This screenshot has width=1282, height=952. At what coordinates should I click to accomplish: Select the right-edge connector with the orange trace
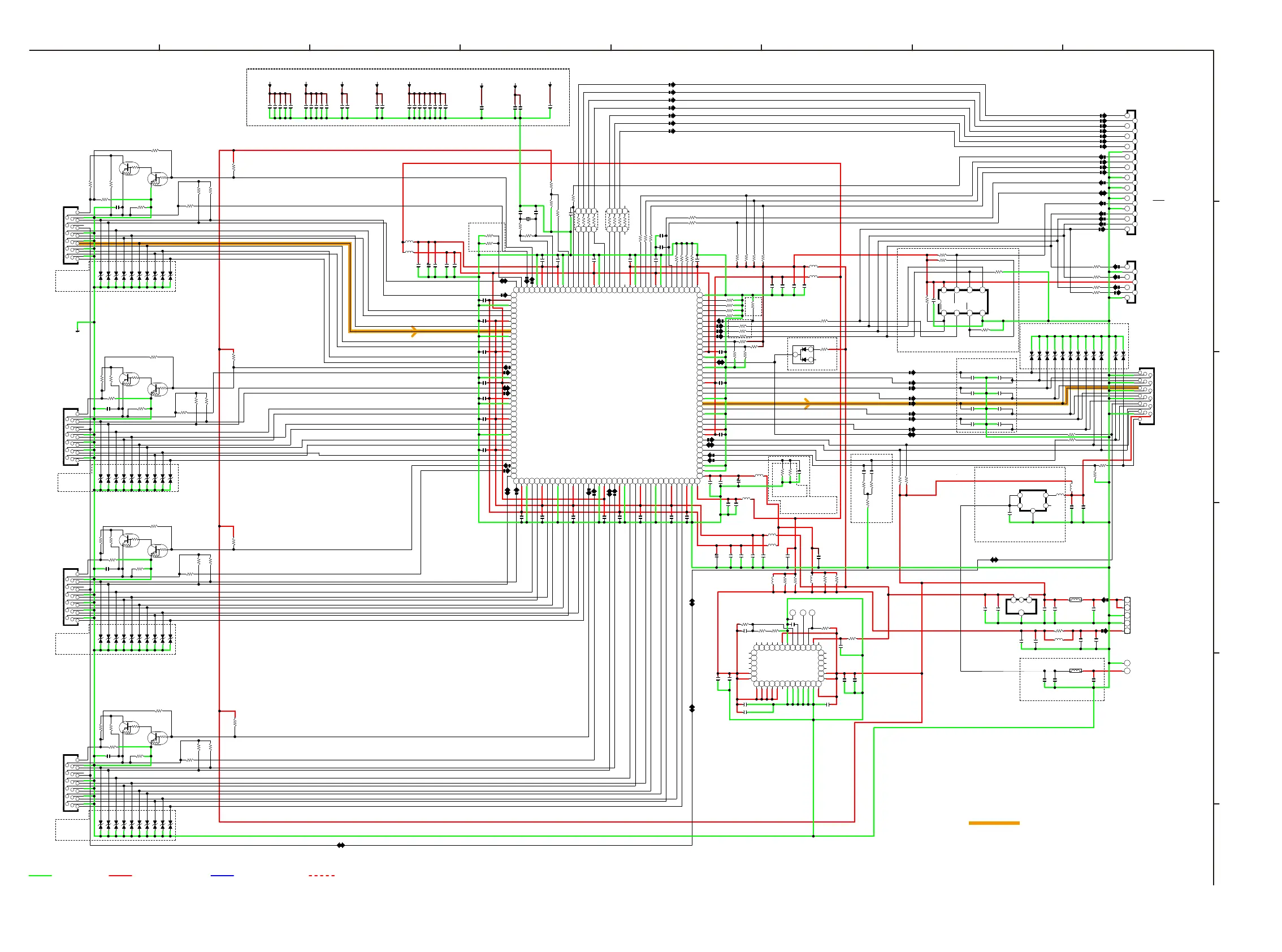[1146, 396]
